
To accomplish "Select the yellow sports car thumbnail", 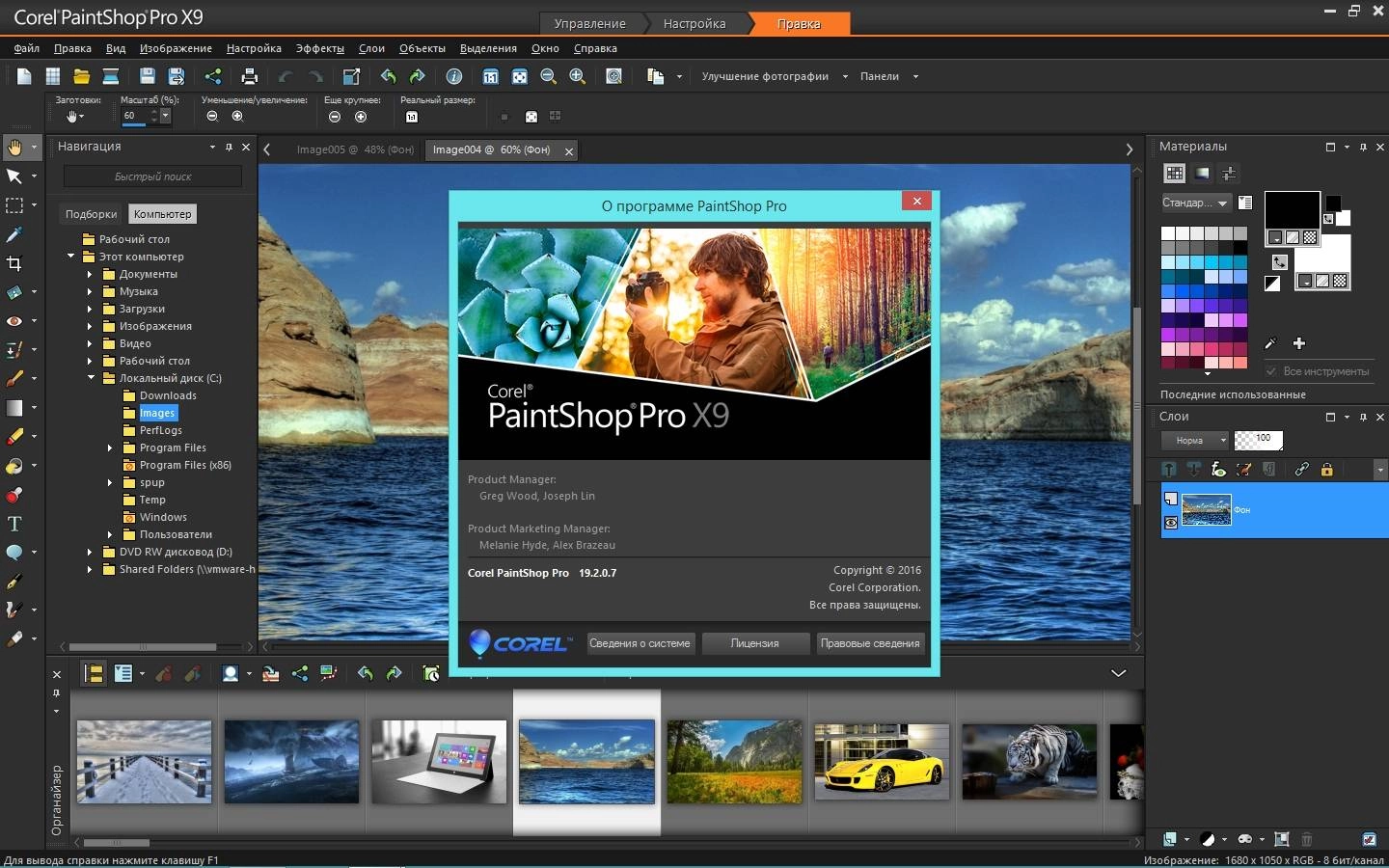I will click(882, 762).
